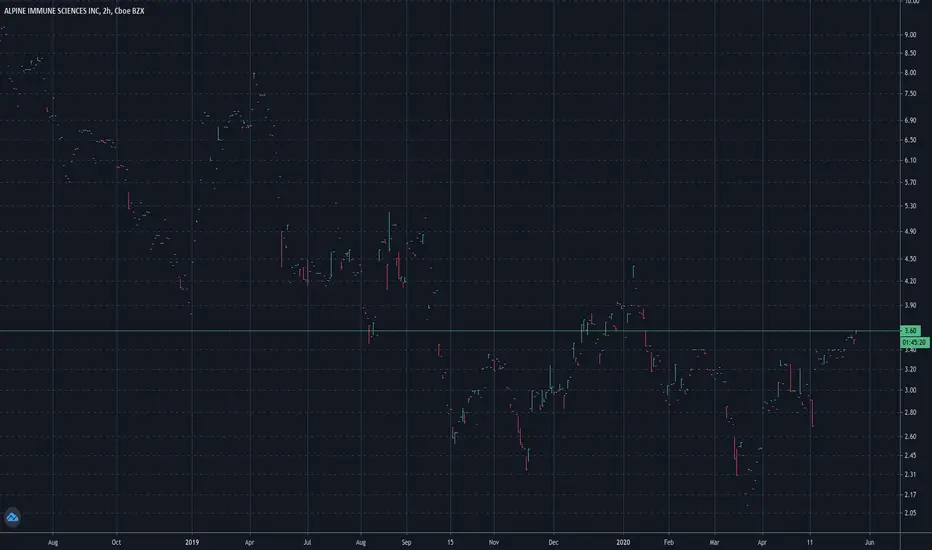This screenshot has height=550, width=932.
Task: Click the 2.05 price axis label
Action: [x=910, y=513]
